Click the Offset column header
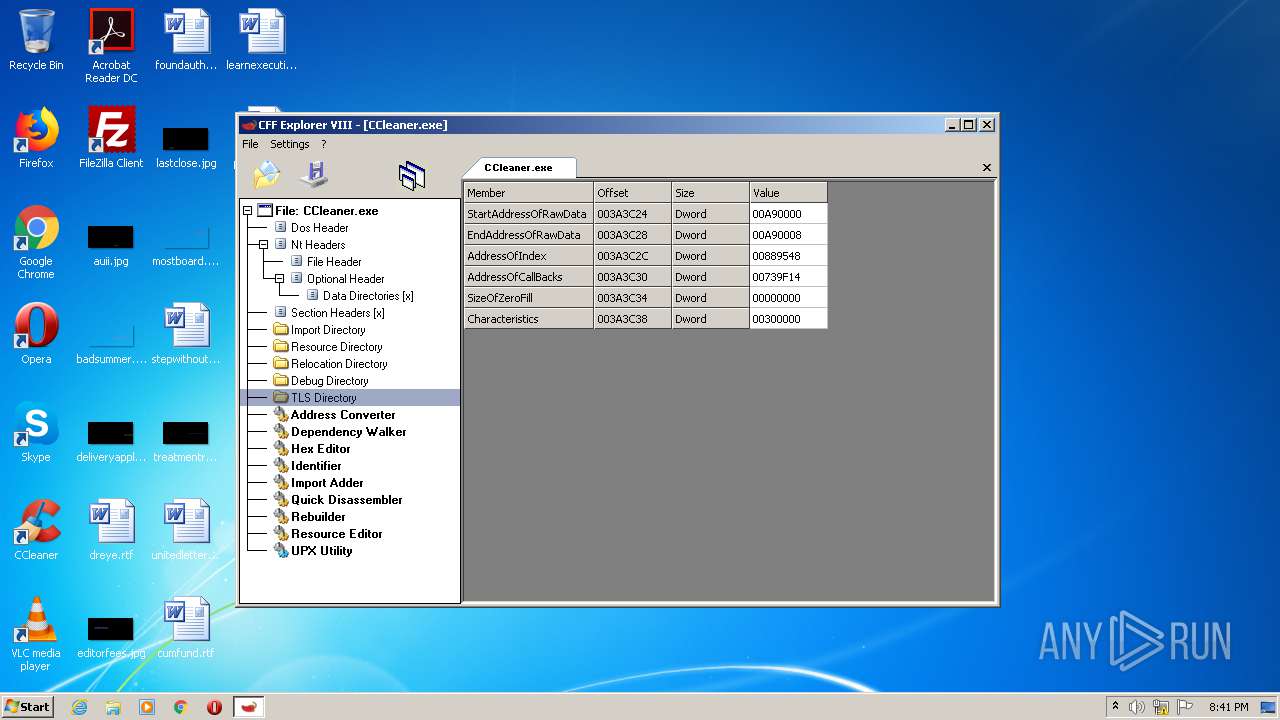1280x720 pixels. (632, 193)
